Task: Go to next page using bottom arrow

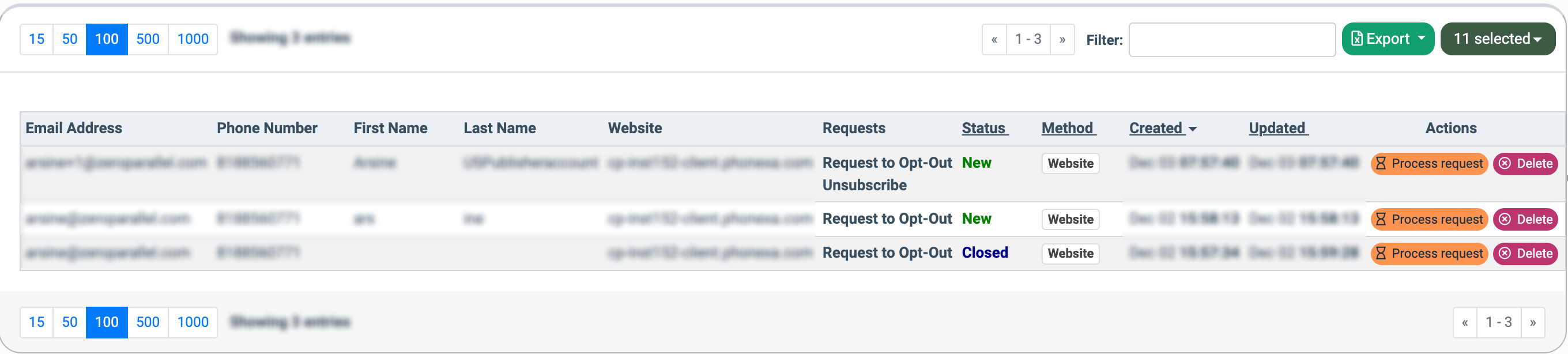Action: coord(1533,322)
